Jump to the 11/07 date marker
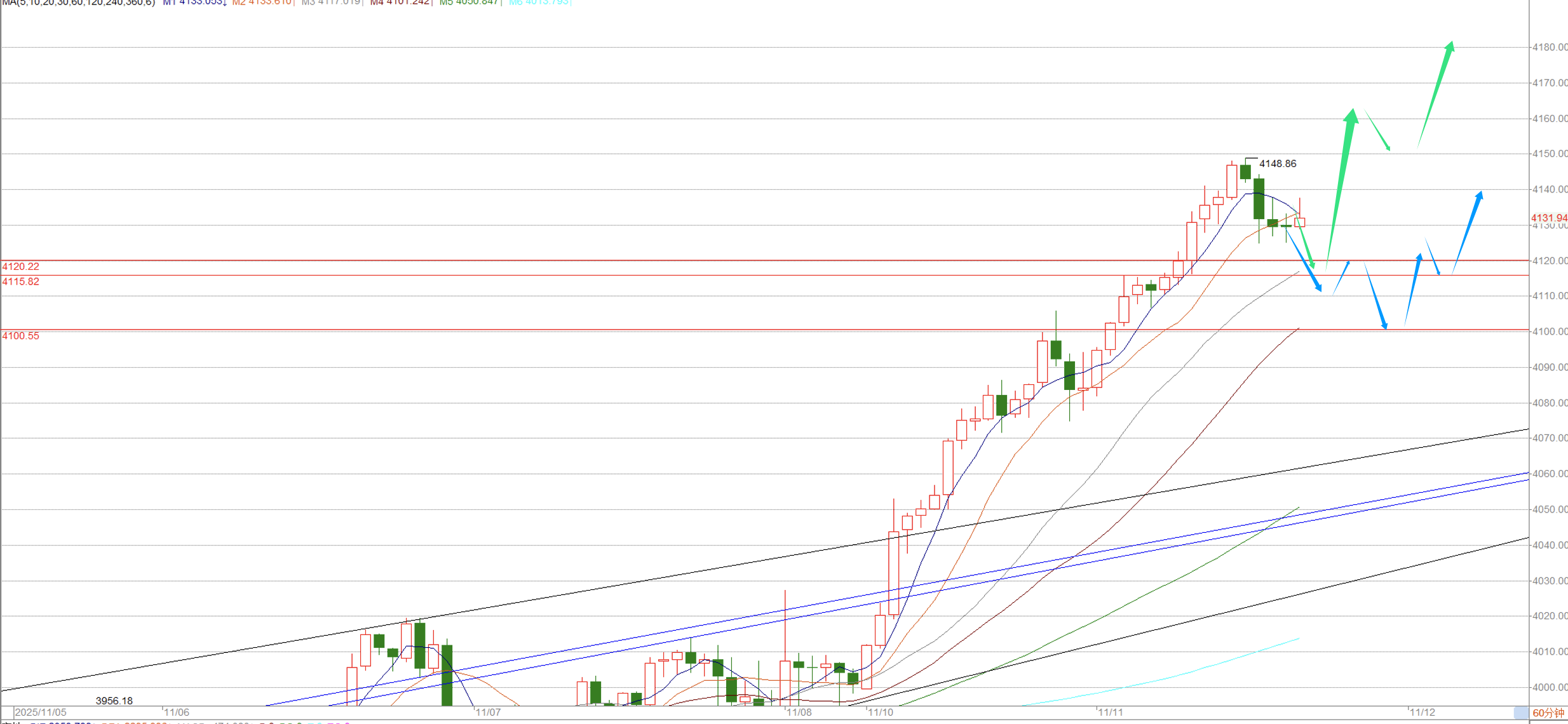1568x724 pixels. [x=489, y=713]
